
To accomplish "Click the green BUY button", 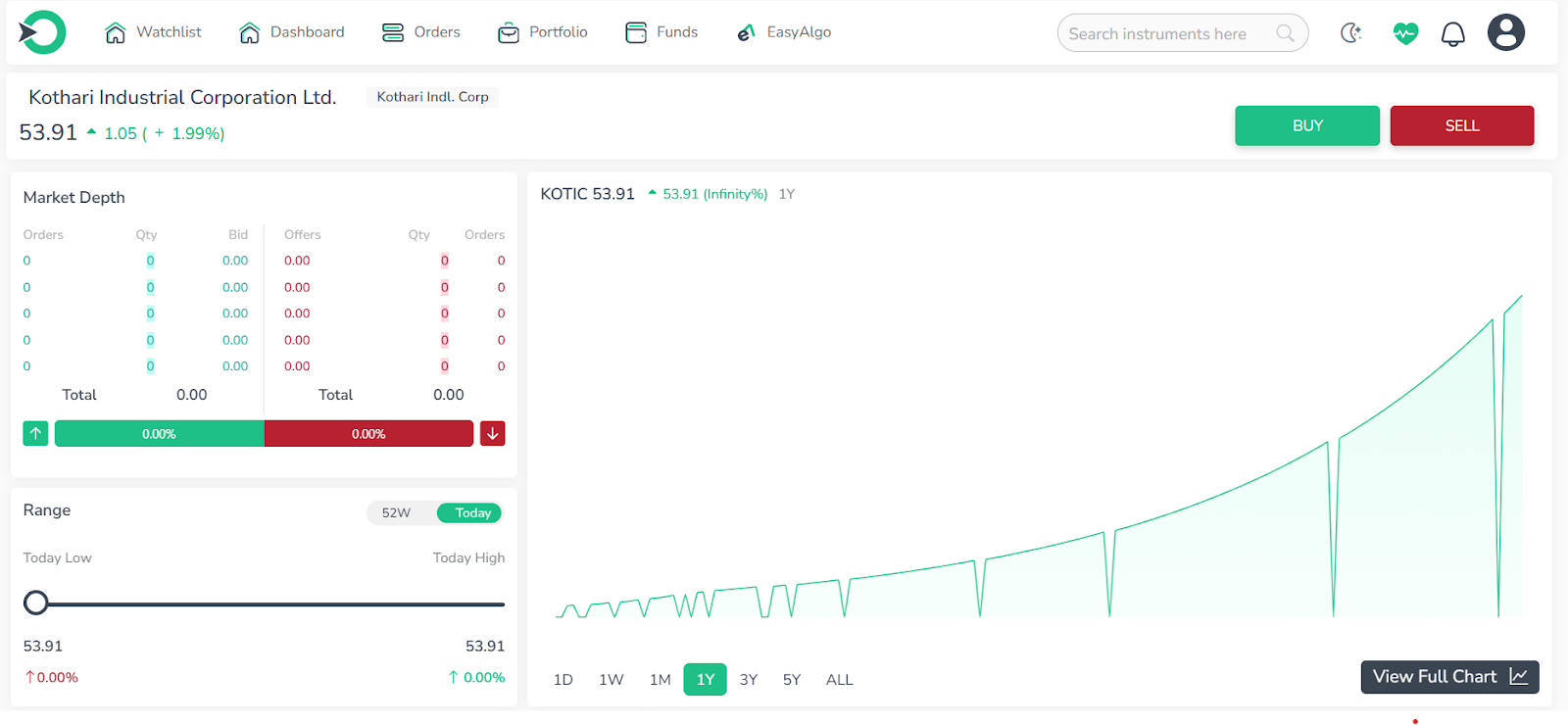I will (1307, 125).
